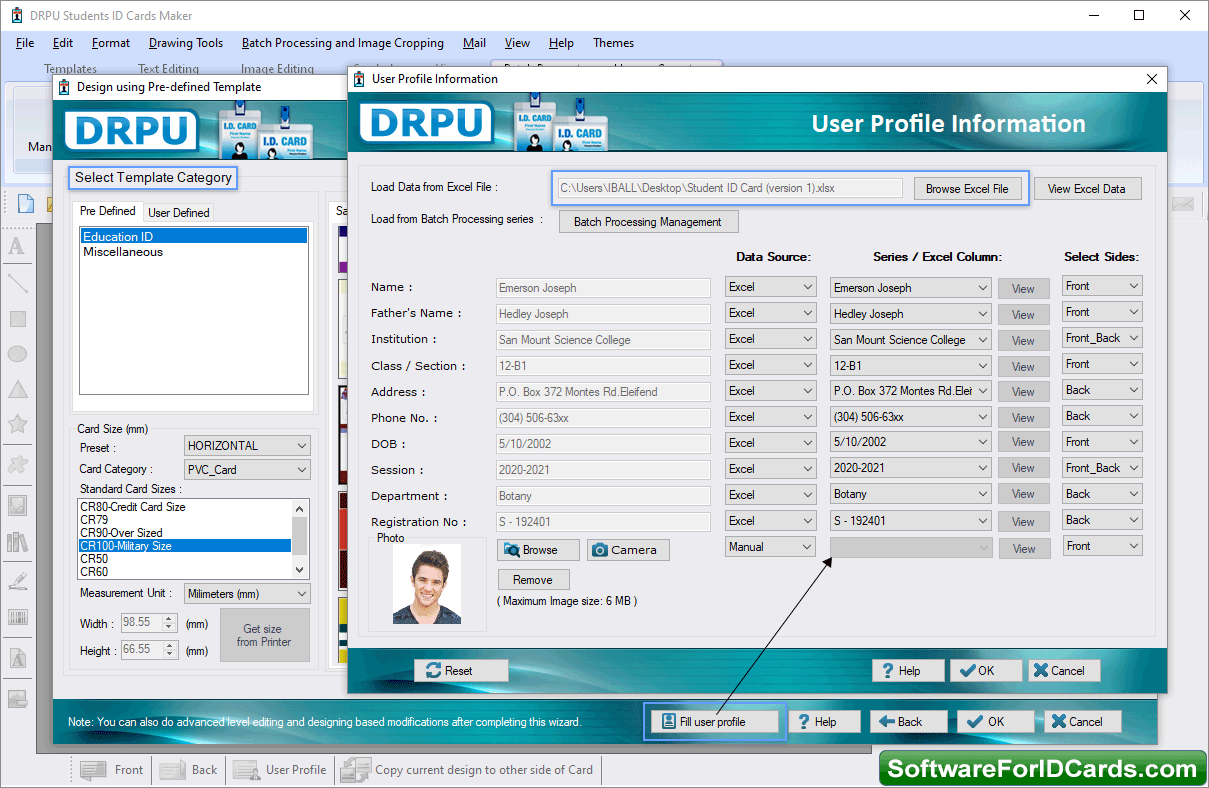The image size is (1209, 788).
Task: Click Reset in User Profile dialog
Action: click(461, 671)
